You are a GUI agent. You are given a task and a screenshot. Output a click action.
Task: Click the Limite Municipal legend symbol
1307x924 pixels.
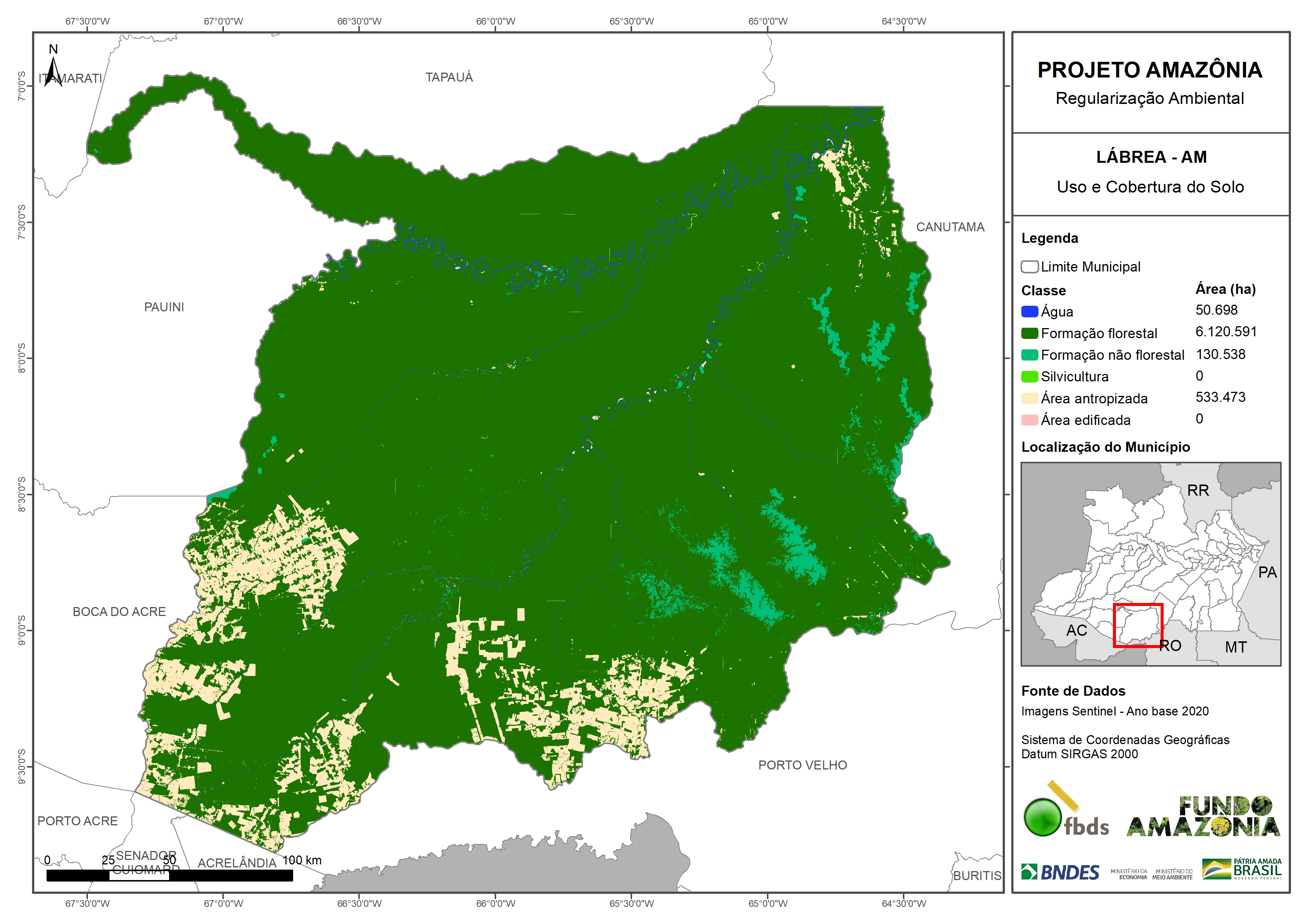pyautogui.click(x=1029, y=266)
